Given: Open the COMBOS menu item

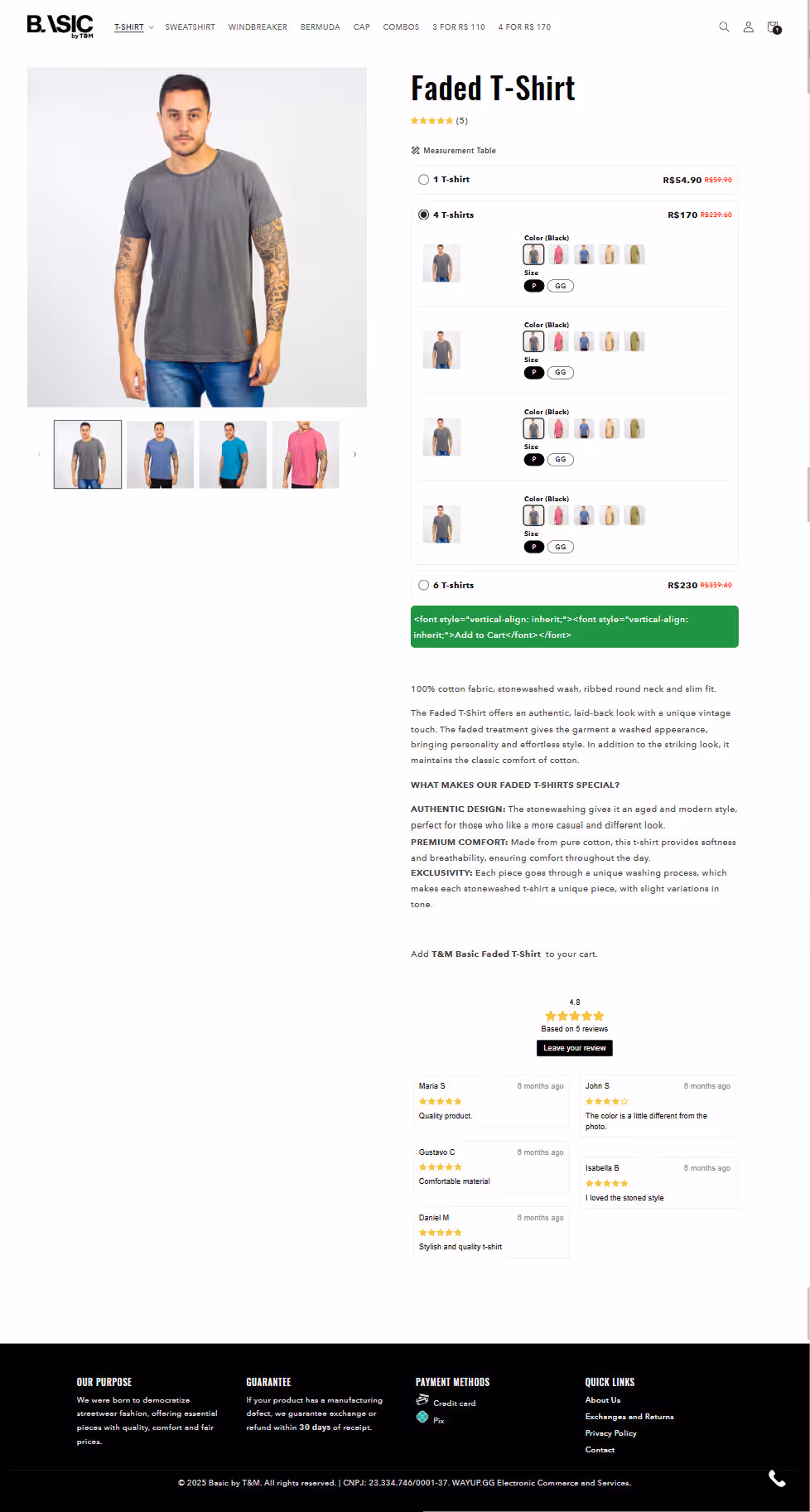Looking at the screenshot, I should tap(401, 27).
